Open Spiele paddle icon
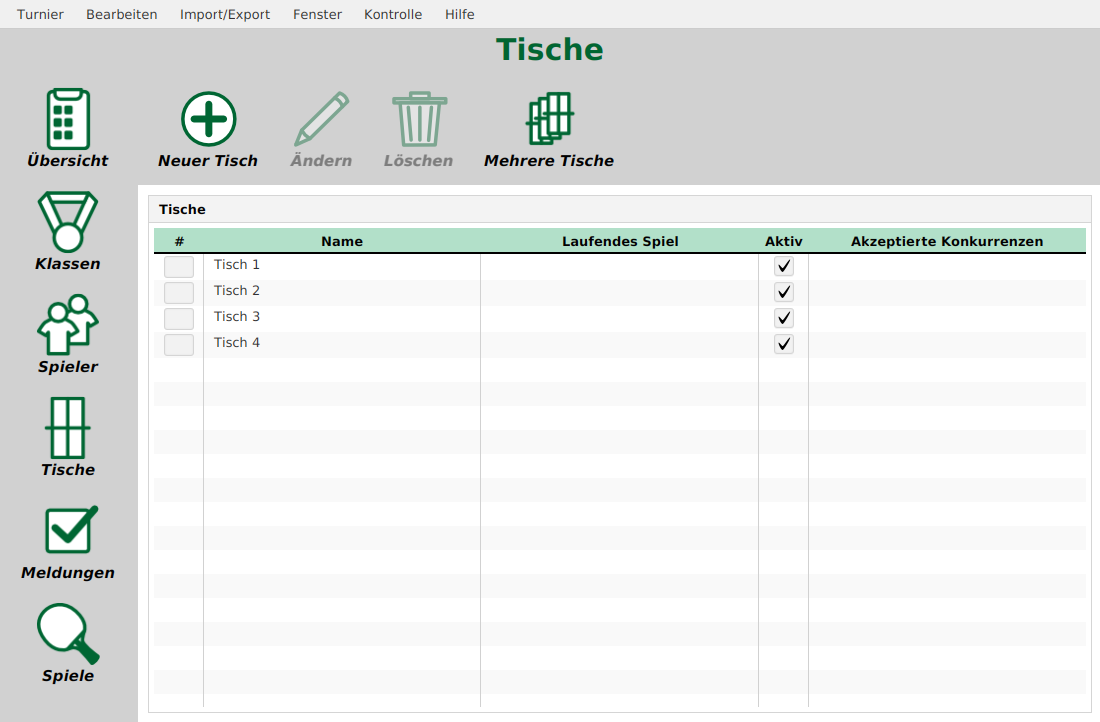This screenshot has height=722, width=1100. coord(68,634)
